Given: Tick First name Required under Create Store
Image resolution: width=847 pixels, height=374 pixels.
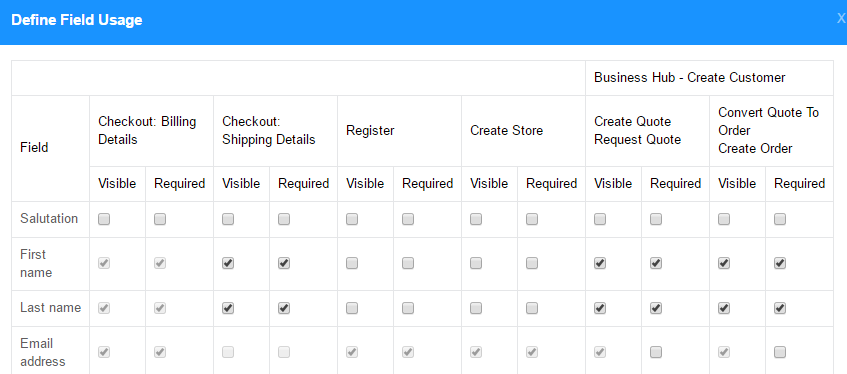Looking at the screenshot, I should [532, 263].
